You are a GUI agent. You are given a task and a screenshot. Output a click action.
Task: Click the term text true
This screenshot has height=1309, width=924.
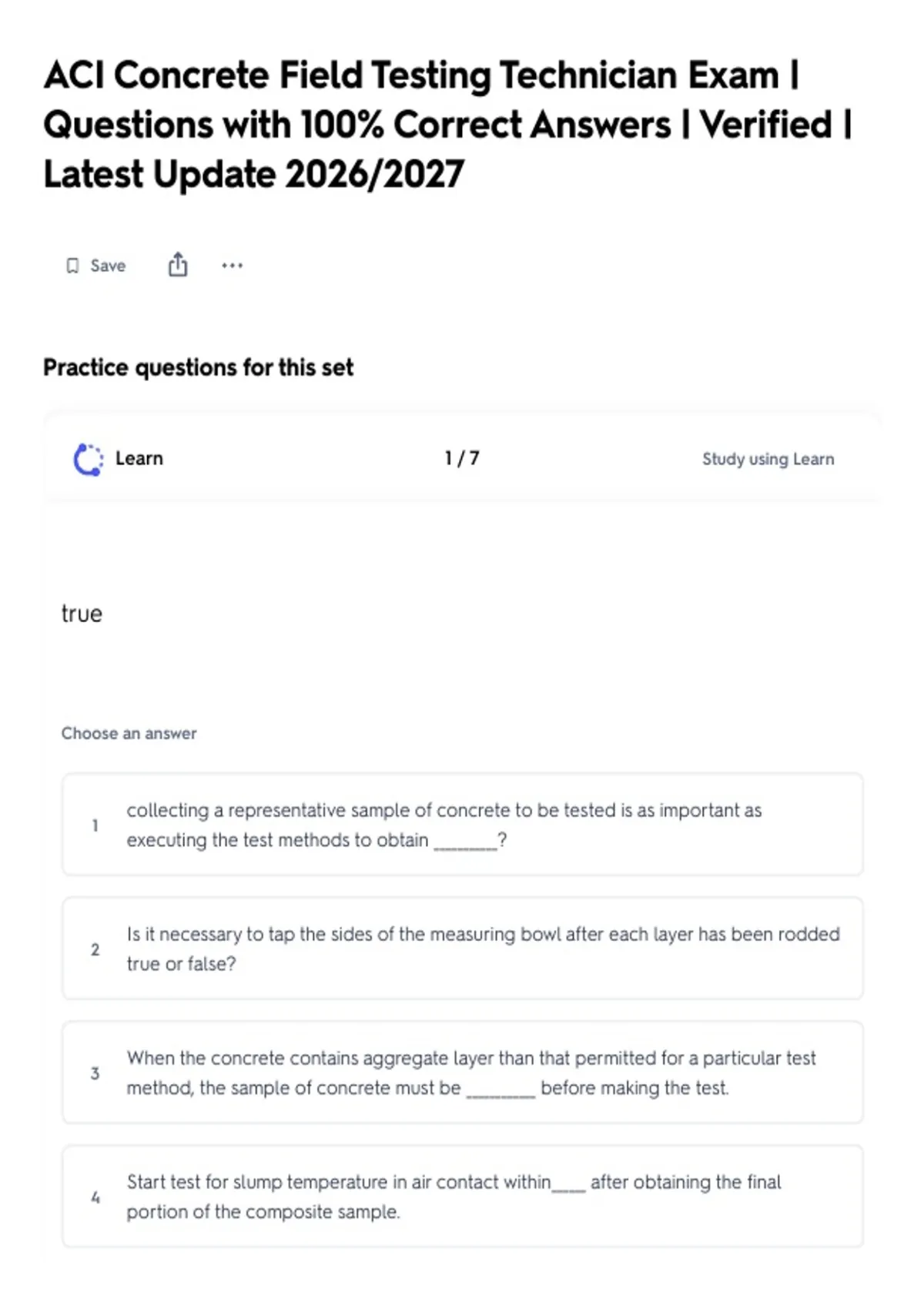[82, 614]
